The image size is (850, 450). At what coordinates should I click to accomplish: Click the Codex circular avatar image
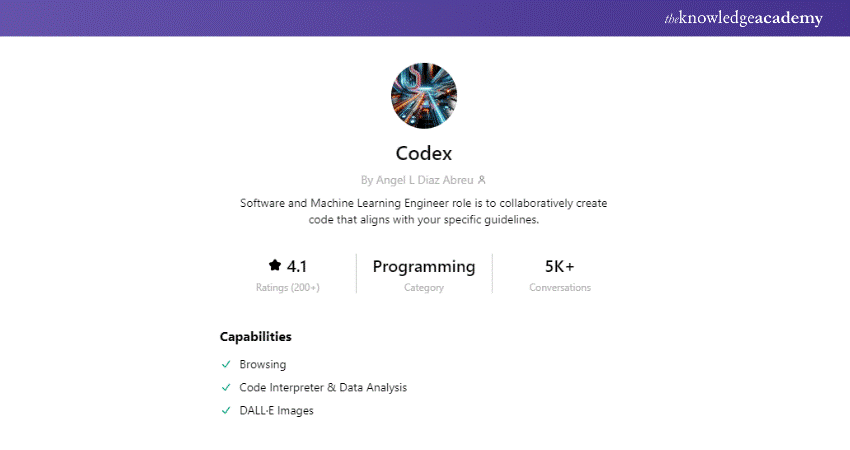424,96
